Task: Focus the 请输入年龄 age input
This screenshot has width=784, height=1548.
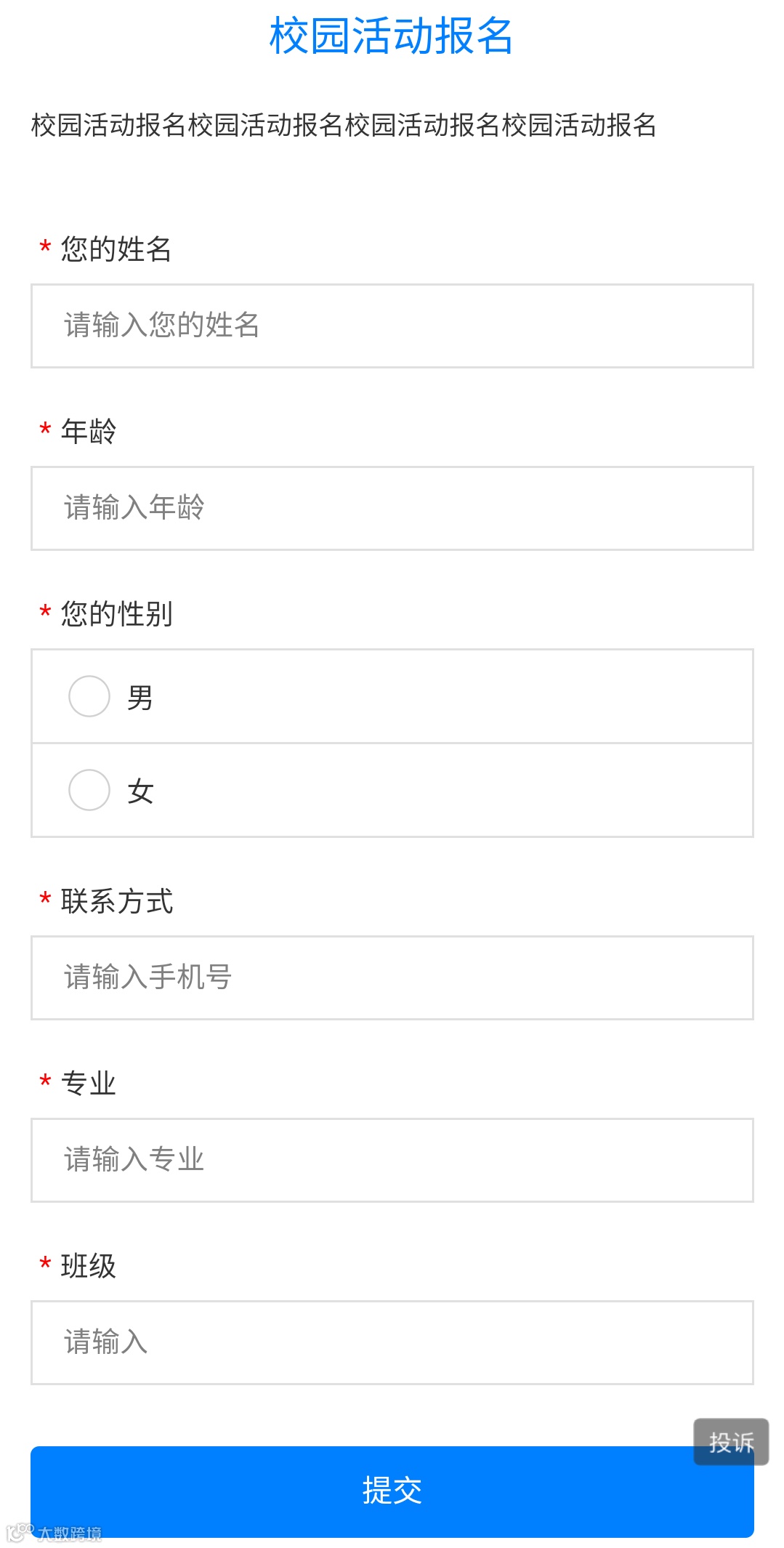Action: coord(392,508)
